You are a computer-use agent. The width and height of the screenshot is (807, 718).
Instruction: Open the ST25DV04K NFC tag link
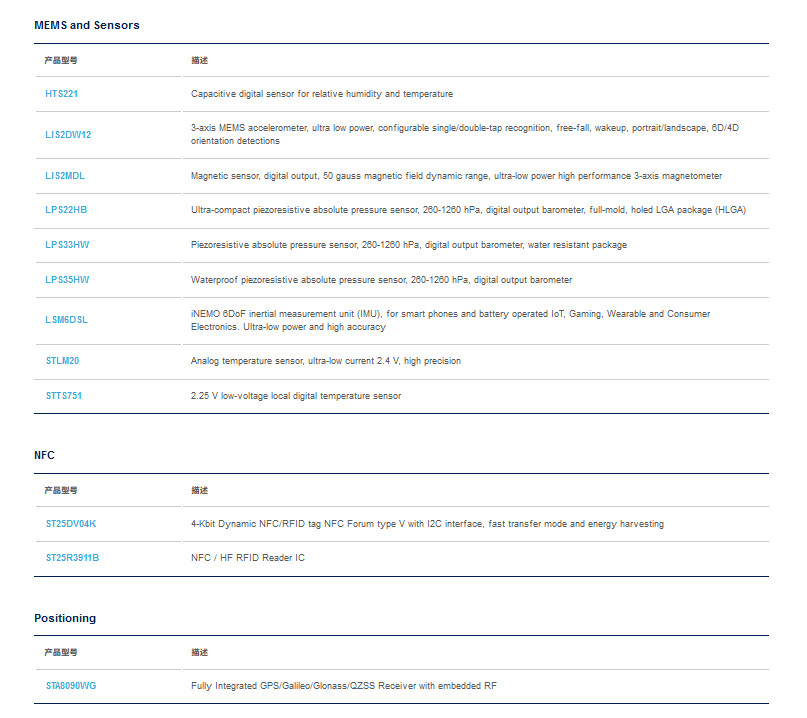click(x=71, y=524)
